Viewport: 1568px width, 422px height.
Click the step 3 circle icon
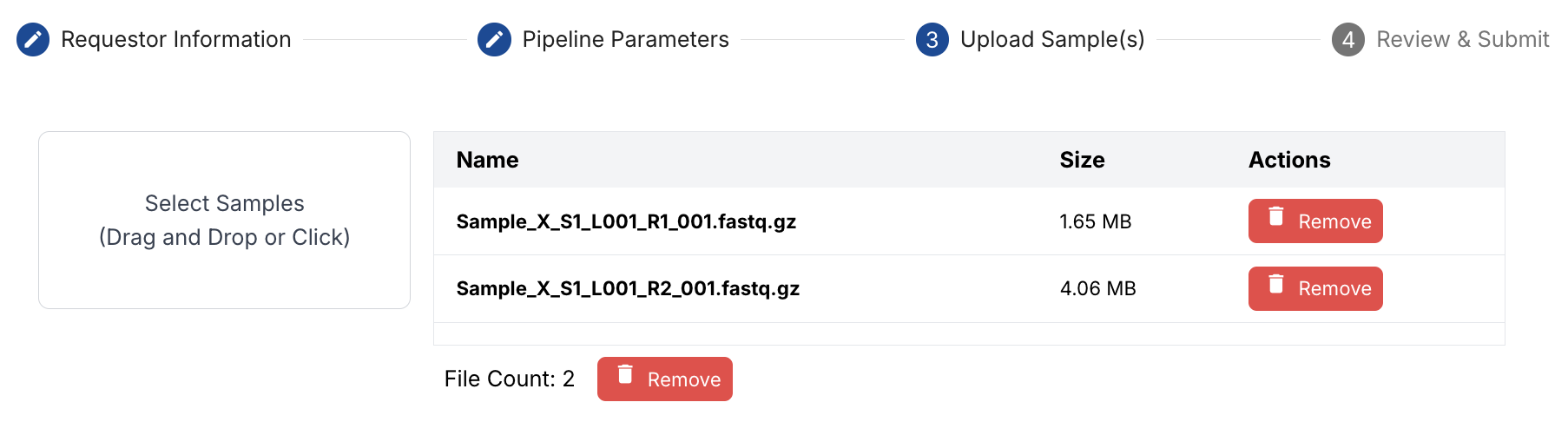(932, 40)
